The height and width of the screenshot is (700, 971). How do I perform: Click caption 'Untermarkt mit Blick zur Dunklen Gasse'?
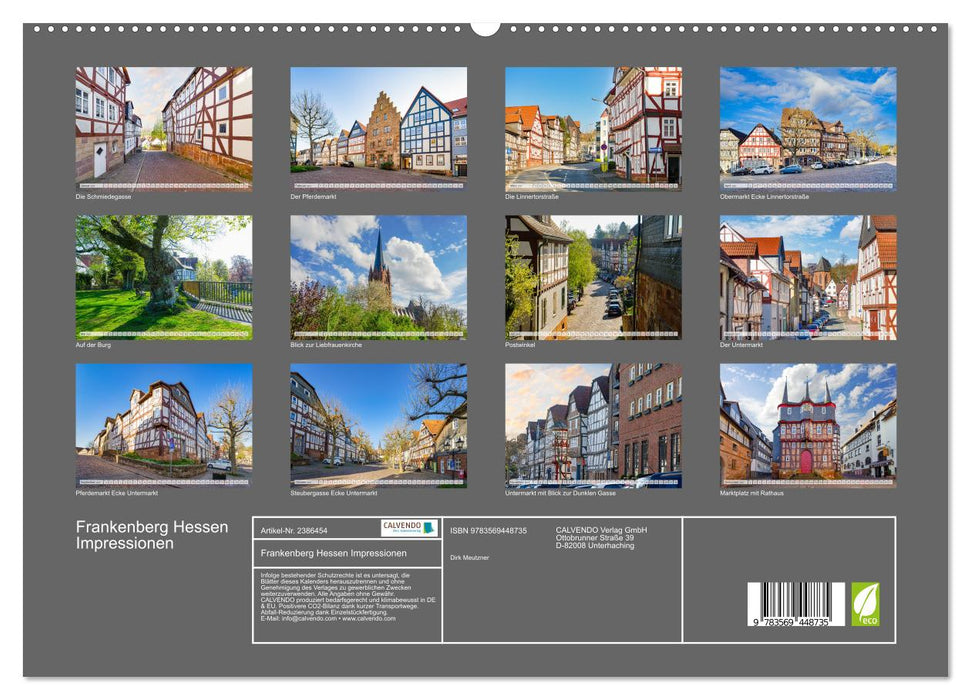(560, 493)
